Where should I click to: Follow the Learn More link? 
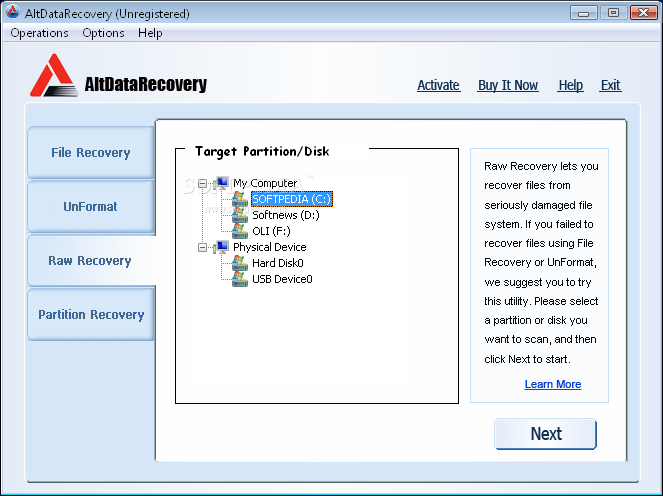coord(553,384)
